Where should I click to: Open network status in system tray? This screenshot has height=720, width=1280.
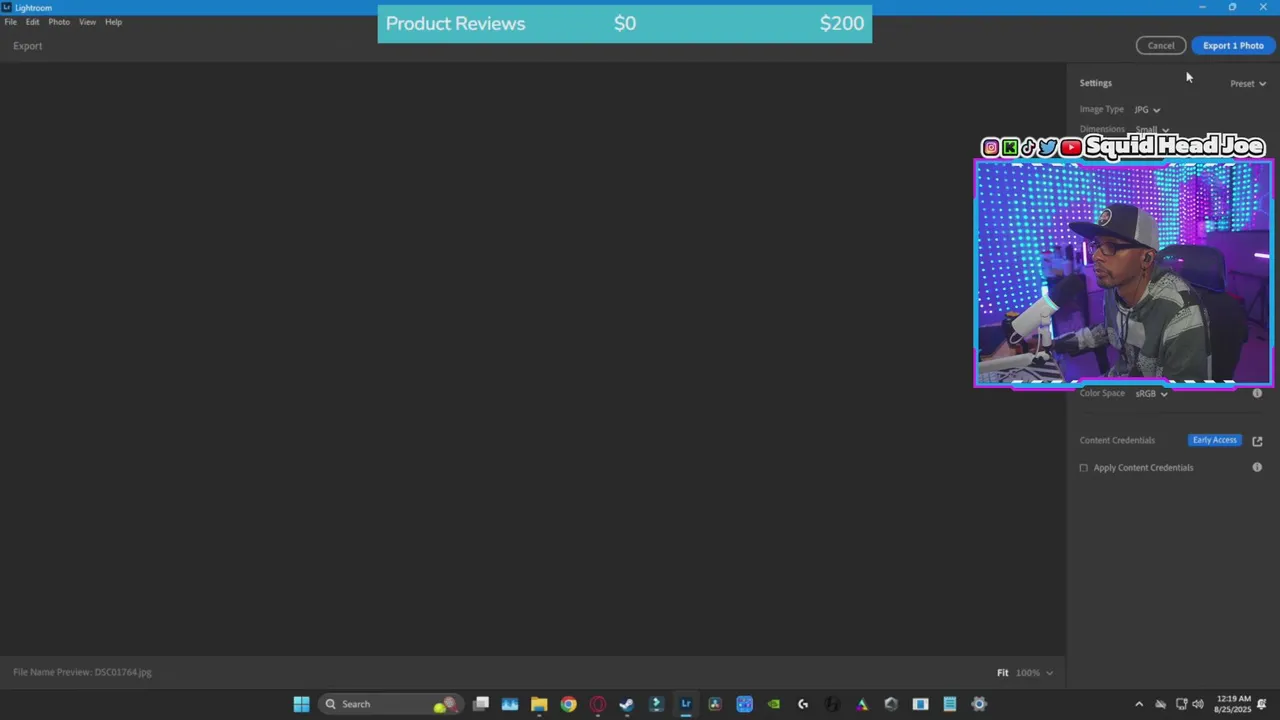tap(1181, 704)
